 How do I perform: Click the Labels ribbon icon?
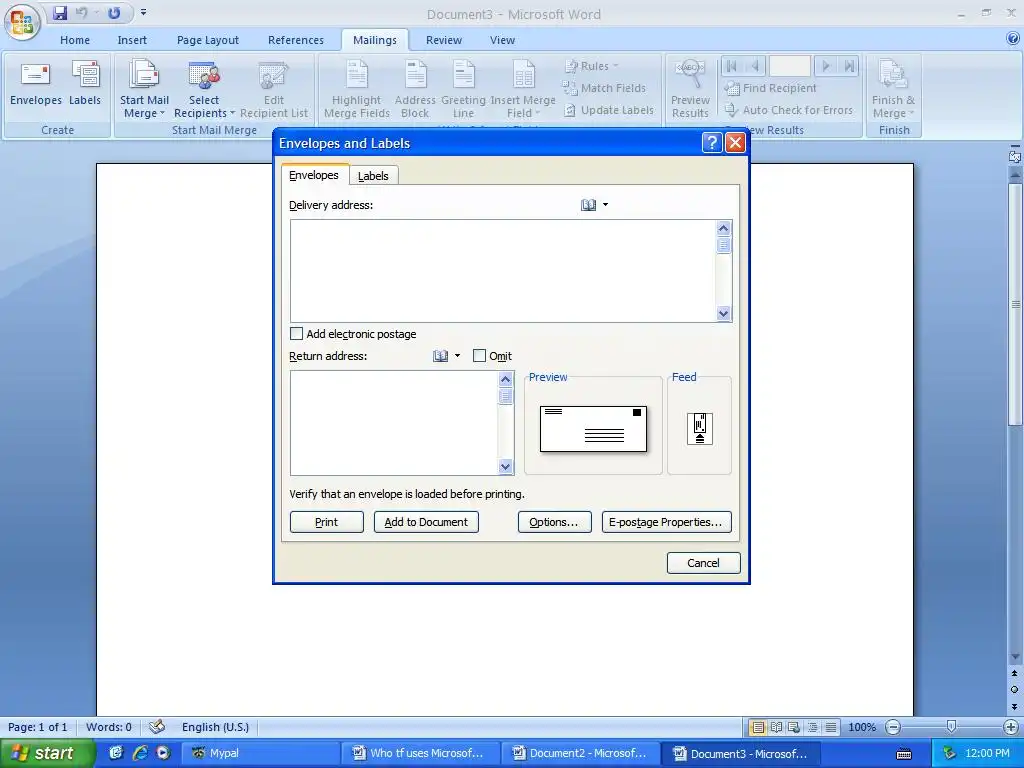click(85, 83)
